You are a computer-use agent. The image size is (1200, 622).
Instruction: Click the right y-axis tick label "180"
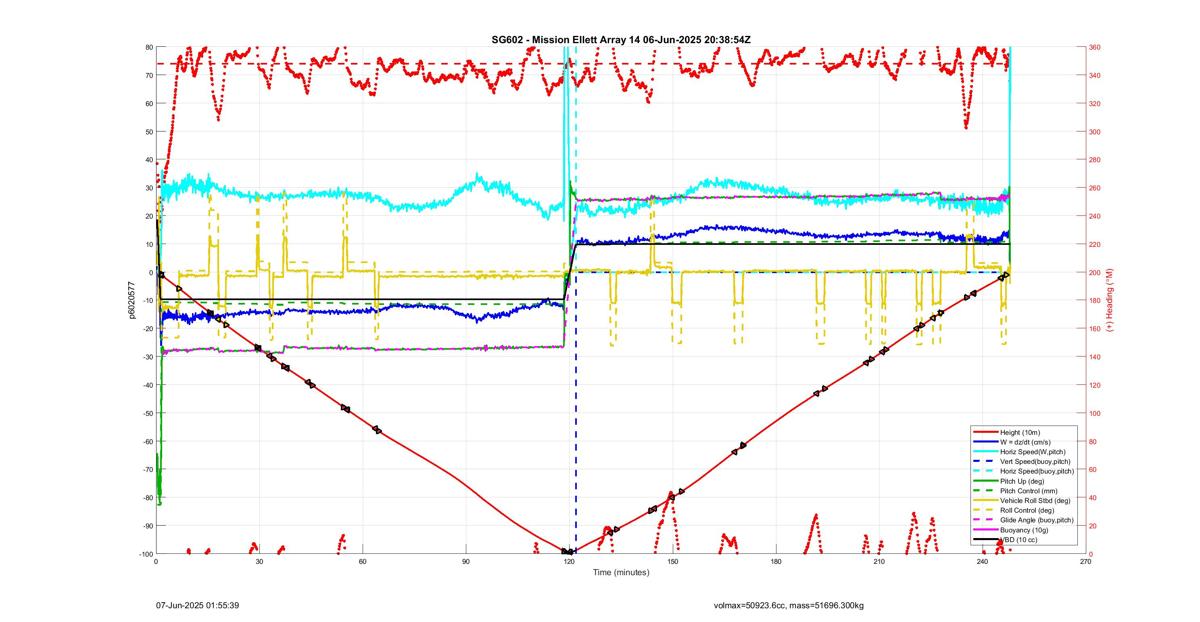[x=1095, y=301]
